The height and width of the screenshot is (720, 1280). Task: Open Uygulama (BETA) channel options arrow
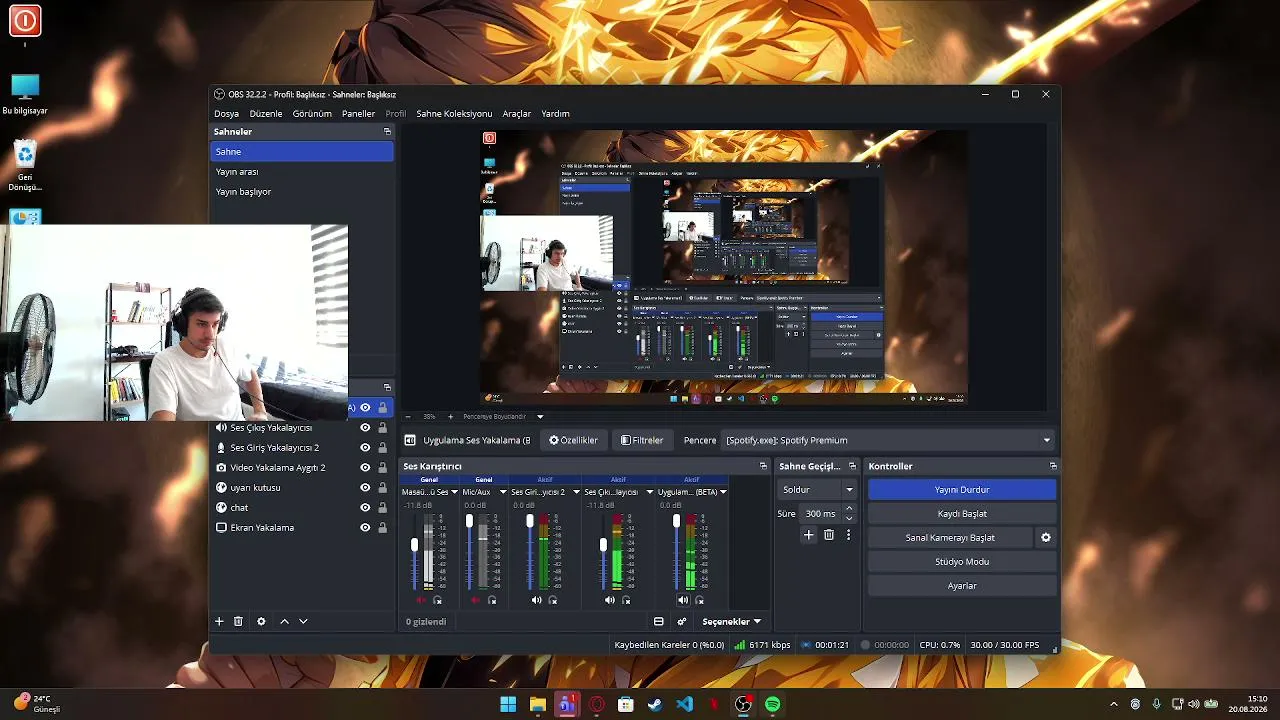(x=723, y=492)
